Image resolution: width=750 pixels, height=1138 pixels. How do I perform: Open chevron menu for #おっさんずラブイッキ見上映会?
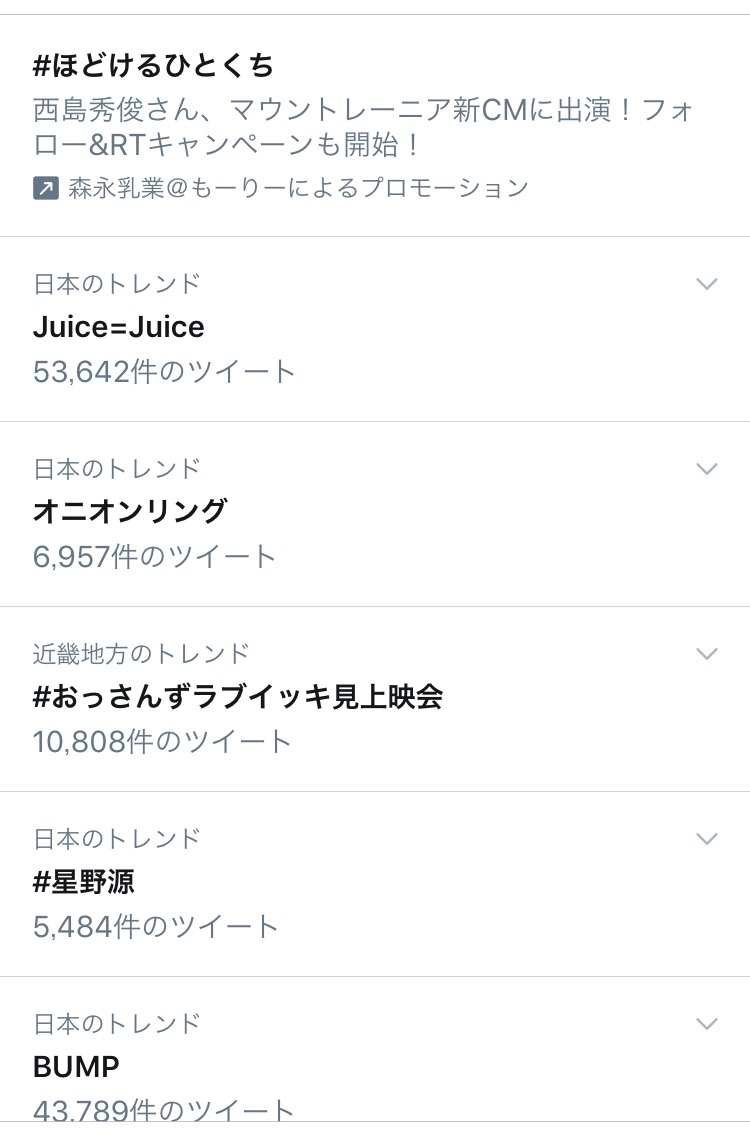tap(706, 654)
